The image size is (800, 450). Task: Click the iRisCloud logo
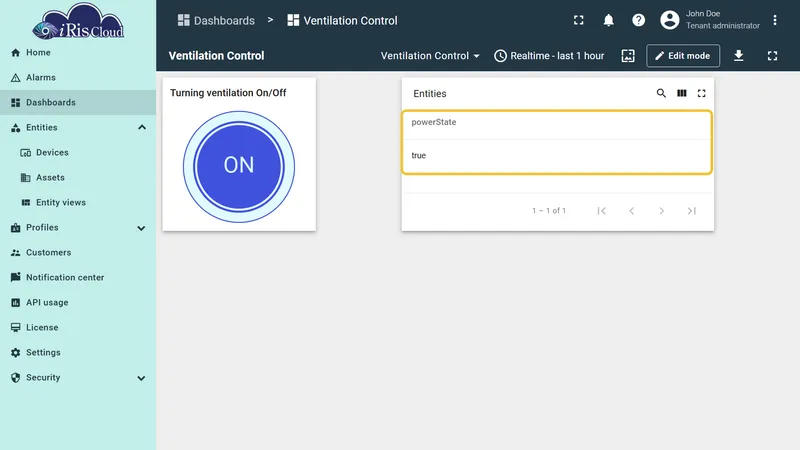78,21
